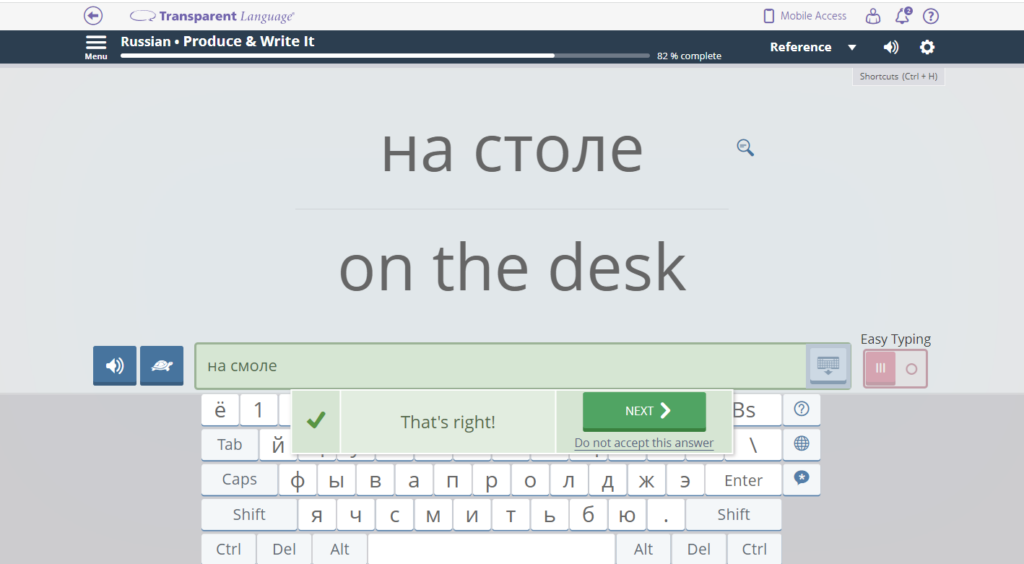Open Mobile Access
Screen dimensions: 1024x564
pos(804,16)
